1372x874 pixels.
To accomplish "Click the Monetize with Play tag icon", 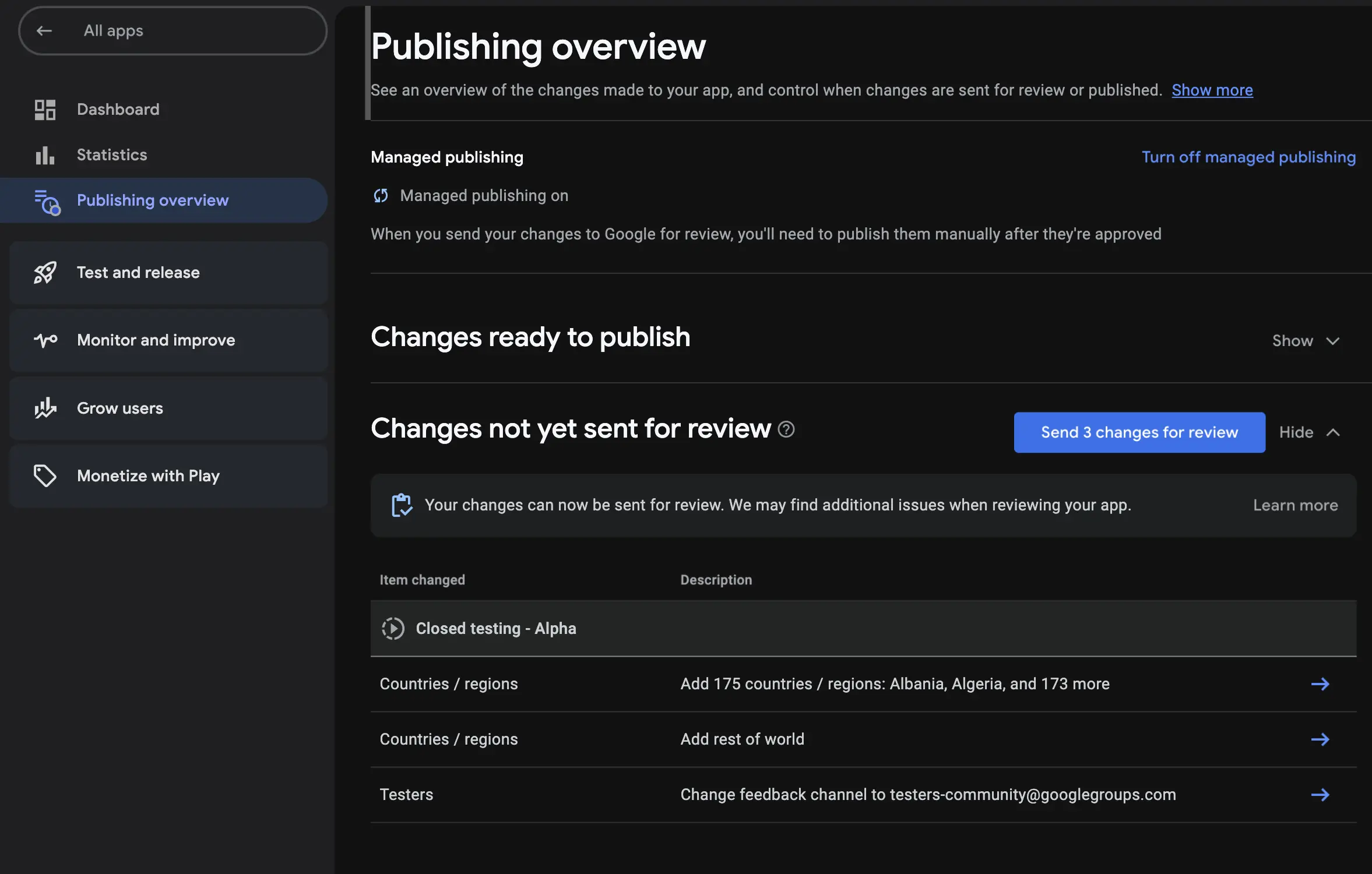I will click(45, 475).
